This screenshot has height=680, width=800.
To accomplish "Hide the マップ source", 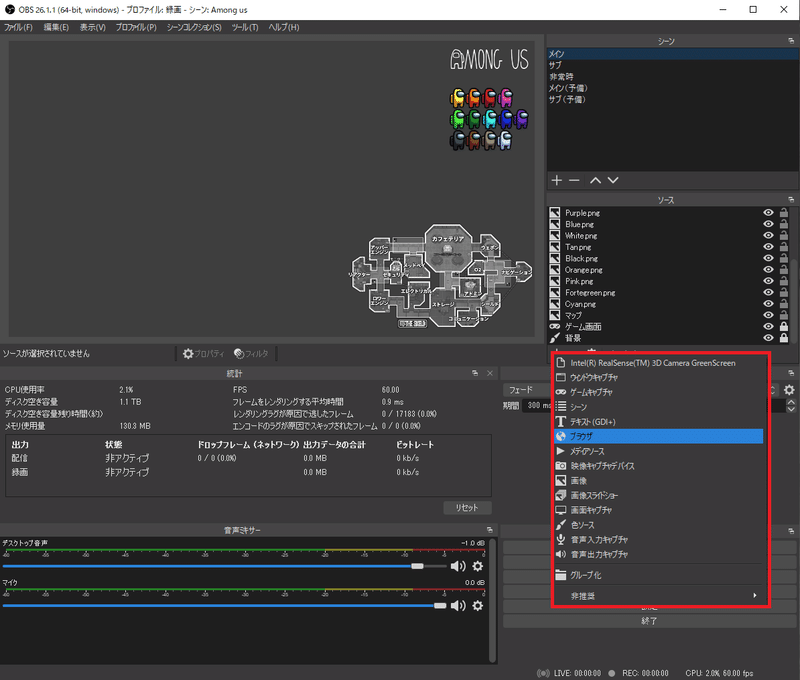I will click(768, 315).
